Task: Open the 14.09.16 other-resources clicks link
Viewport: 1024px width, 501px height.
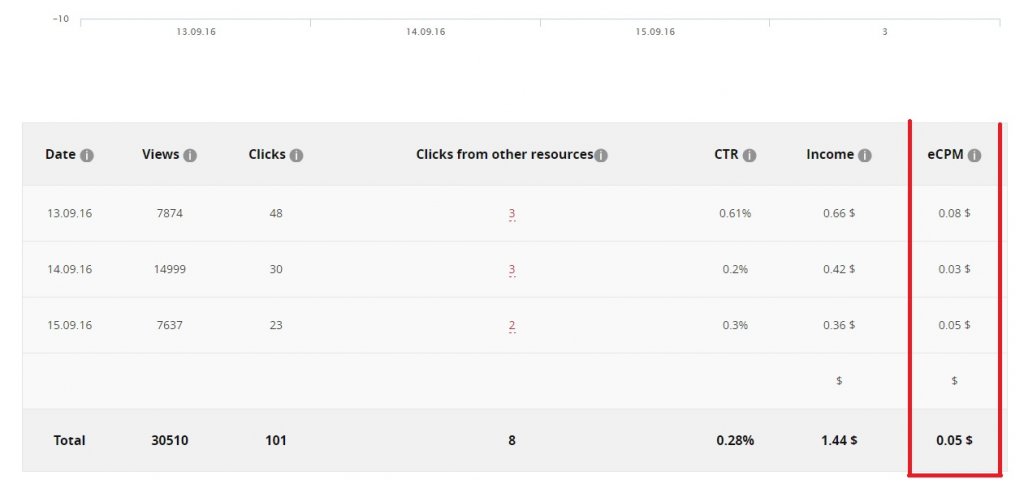Action: pos(511,270)
